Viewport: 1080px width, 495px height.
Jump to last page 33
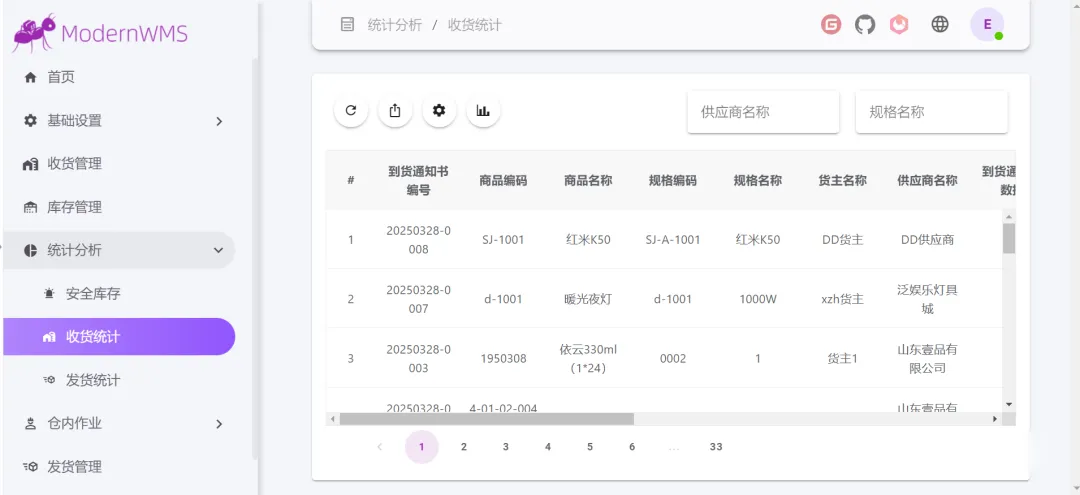click(x=716, y=447)
